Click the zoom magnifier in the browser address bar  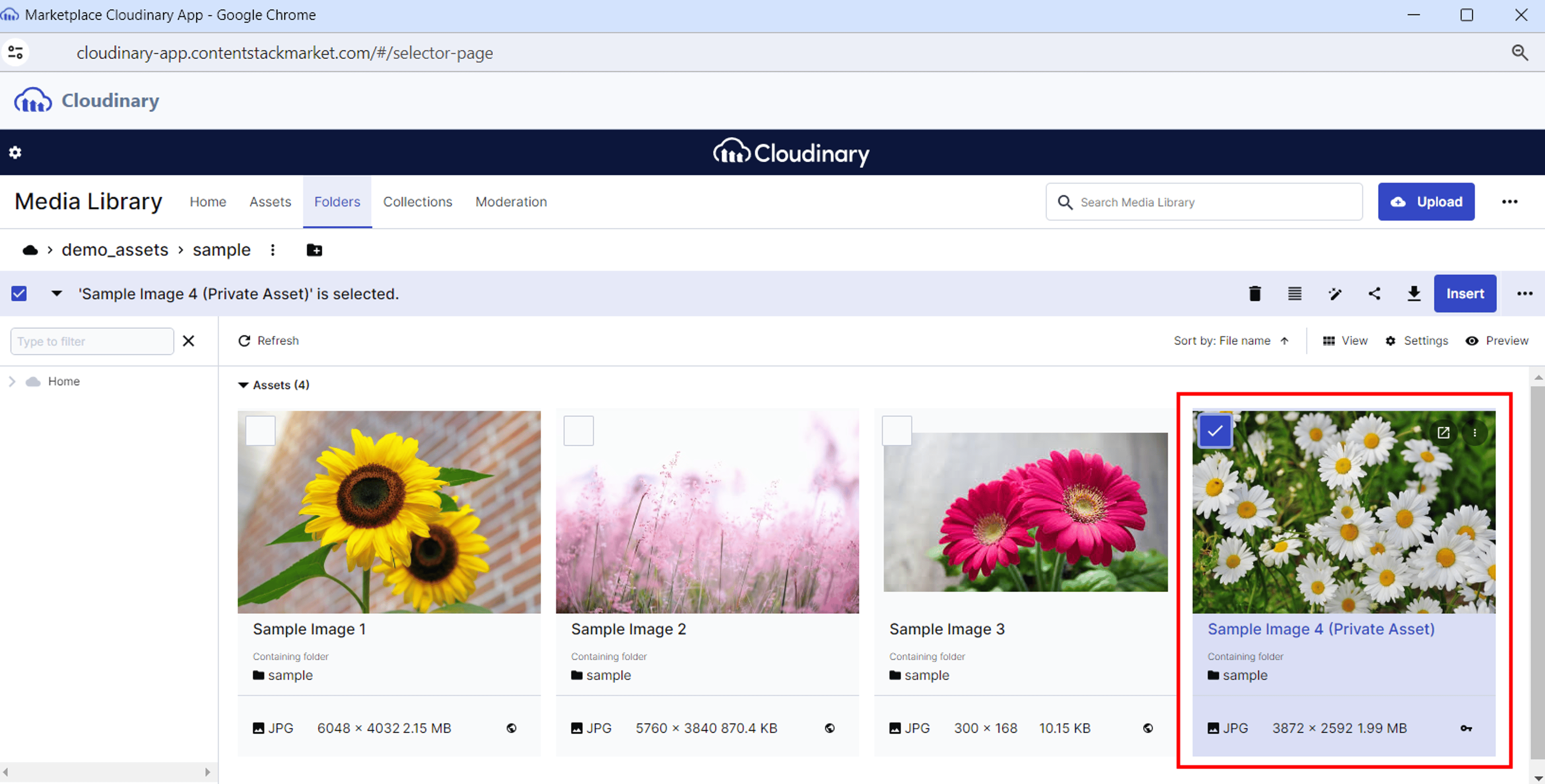click(x=1519, y=53)
